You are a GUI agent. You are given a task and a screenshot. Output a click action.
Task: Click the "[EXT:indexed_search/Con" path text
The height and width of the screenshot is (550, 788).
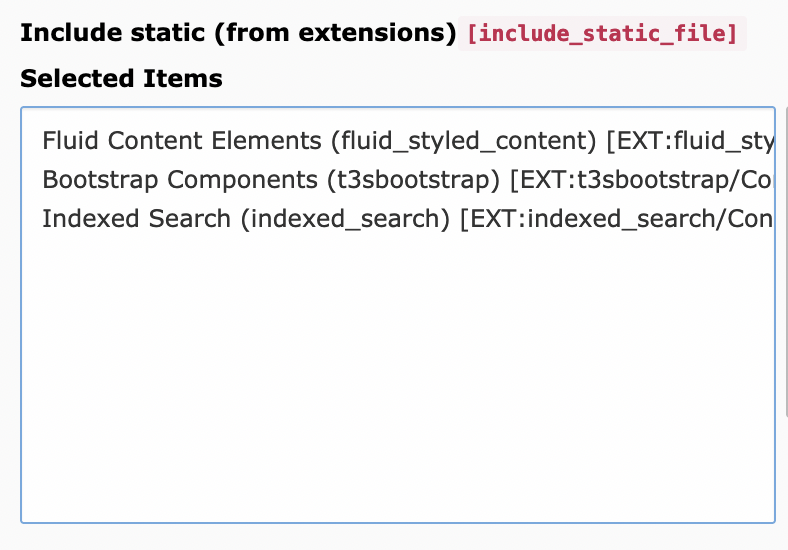pos(616,219)
